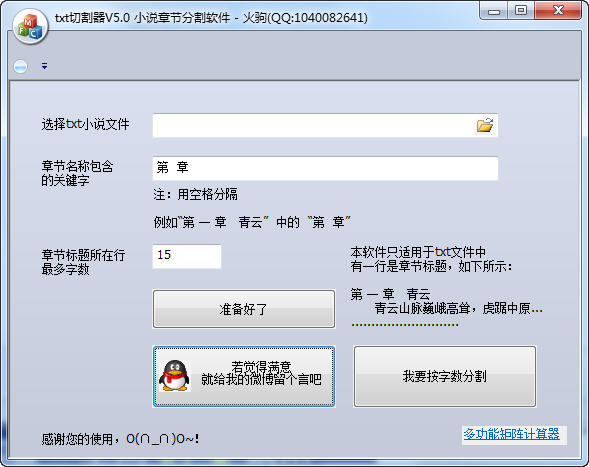The image size is (589, 467).
Task: Maximize the txt切割器 window
Action: 521,11
